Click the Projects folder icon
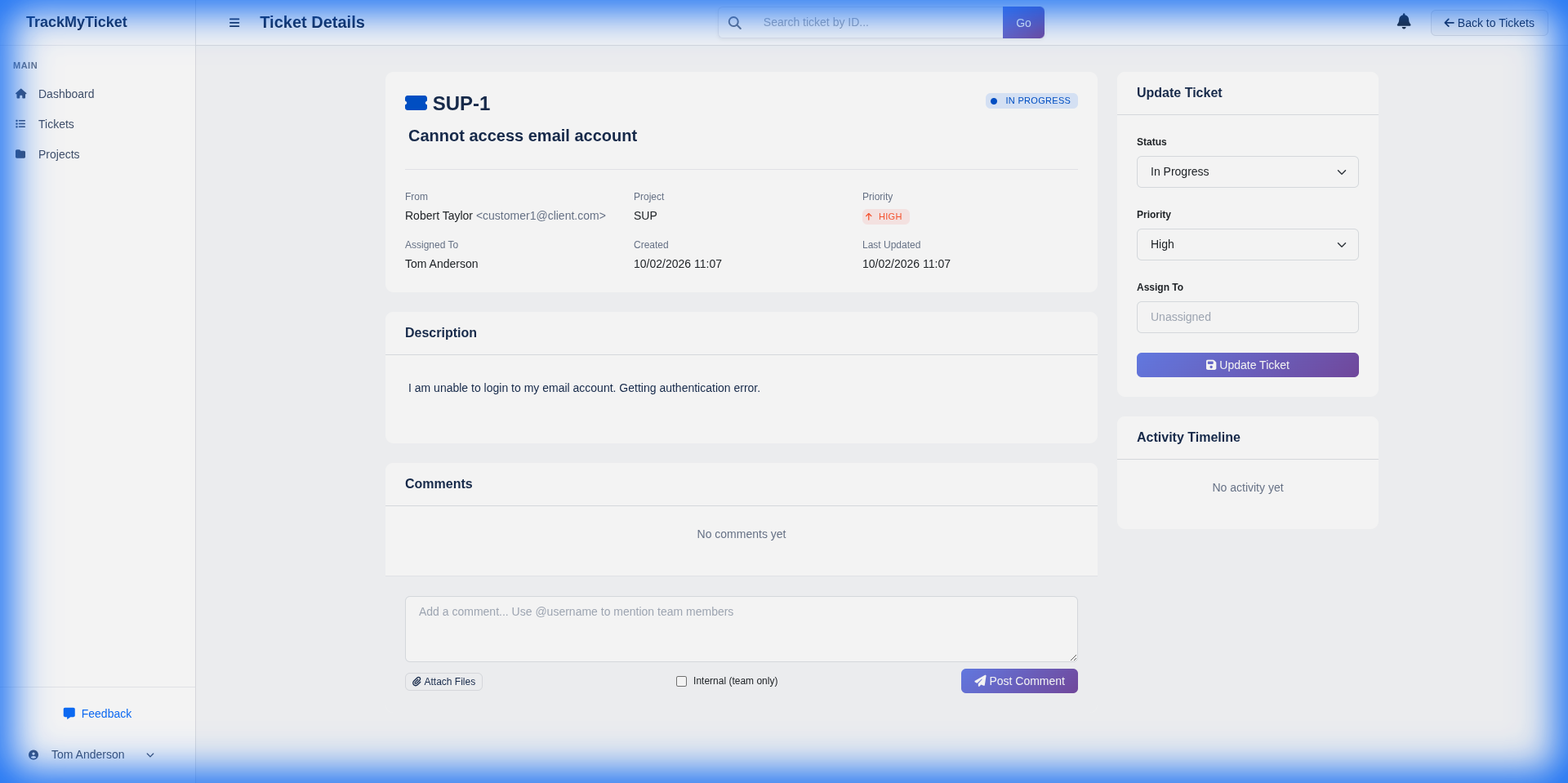1568x783 pixels. tap(20, 154)
